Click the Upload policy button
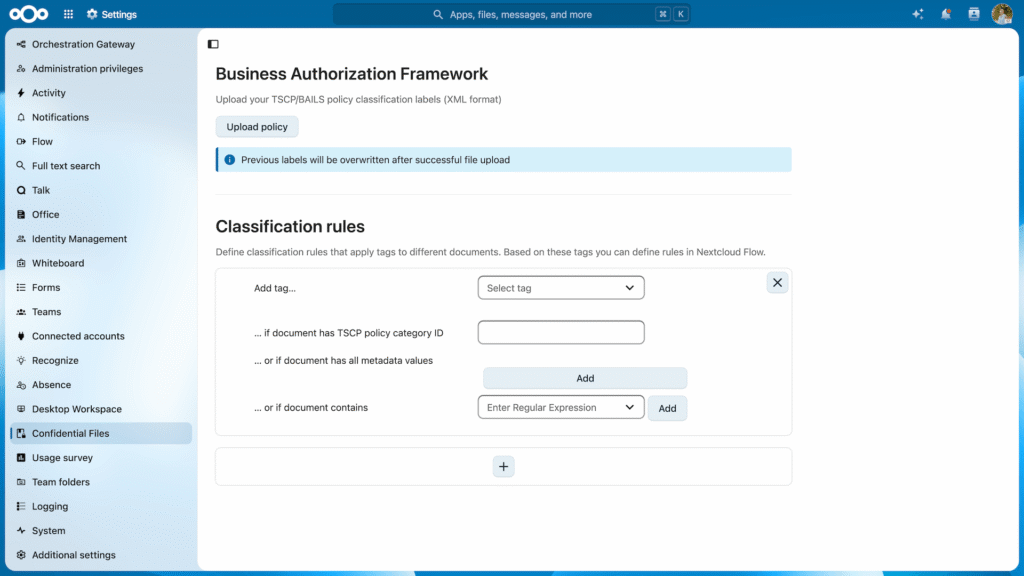Image resolution: width=1024 pixels, height=576 pixels. (257, 127)
